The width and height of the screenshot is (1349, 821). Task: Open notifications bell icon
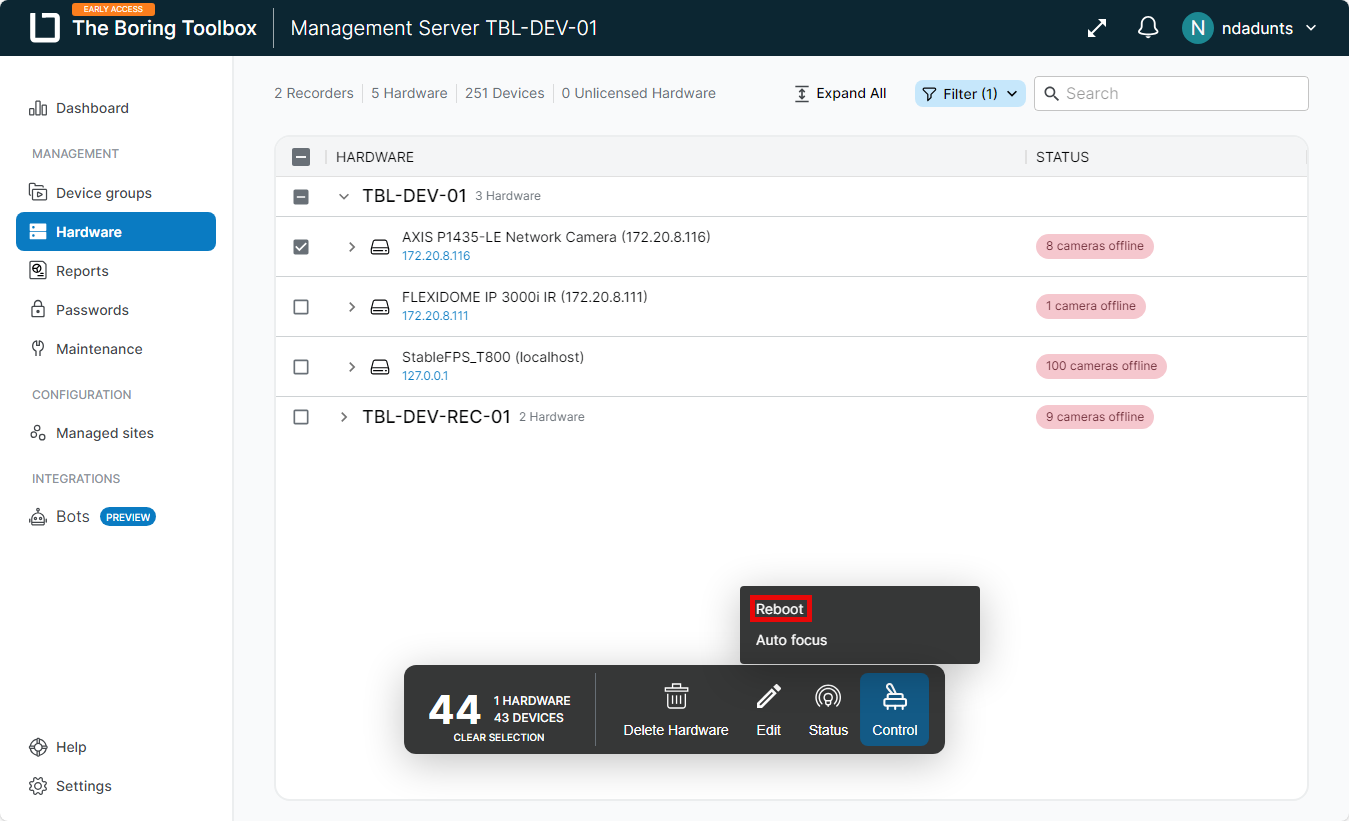click(x=1148, y=28)
